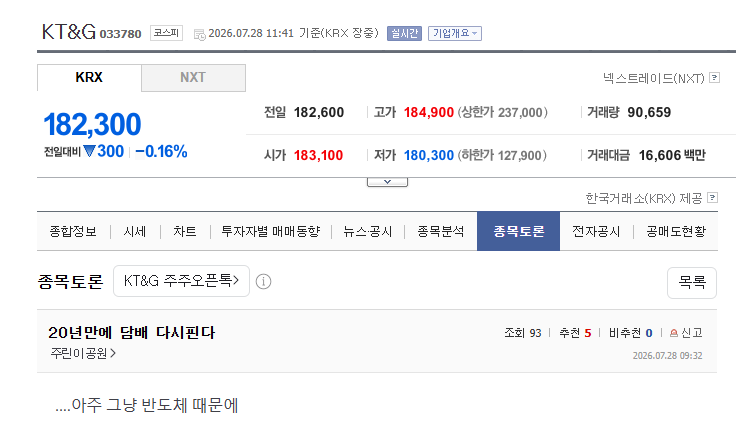Image resolution: width=736 pixels, height=443 pixels.
Task: Select the 종목토론 tab
Action: (518, 231)
